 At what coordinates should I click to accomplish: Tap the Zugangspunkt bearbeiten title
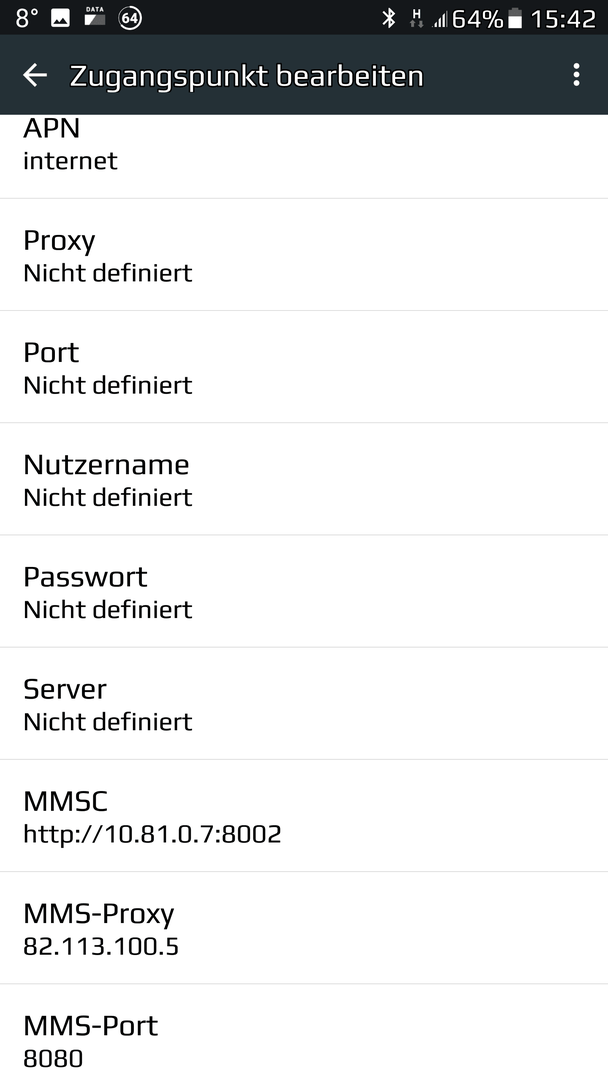pyautogui.click(x=247, y=76)
